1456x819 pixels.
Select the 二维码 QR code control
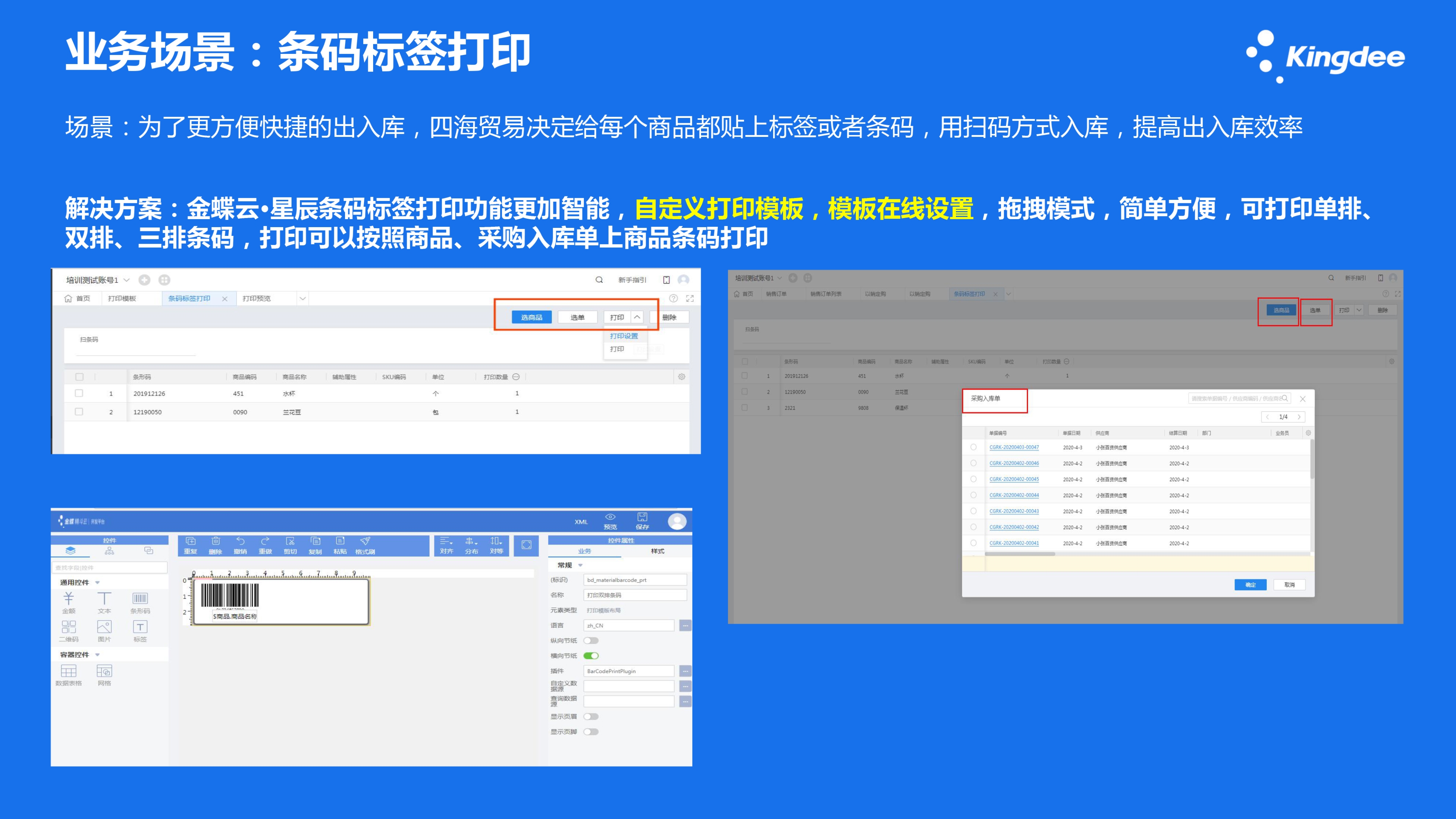[x=68, y=626]
